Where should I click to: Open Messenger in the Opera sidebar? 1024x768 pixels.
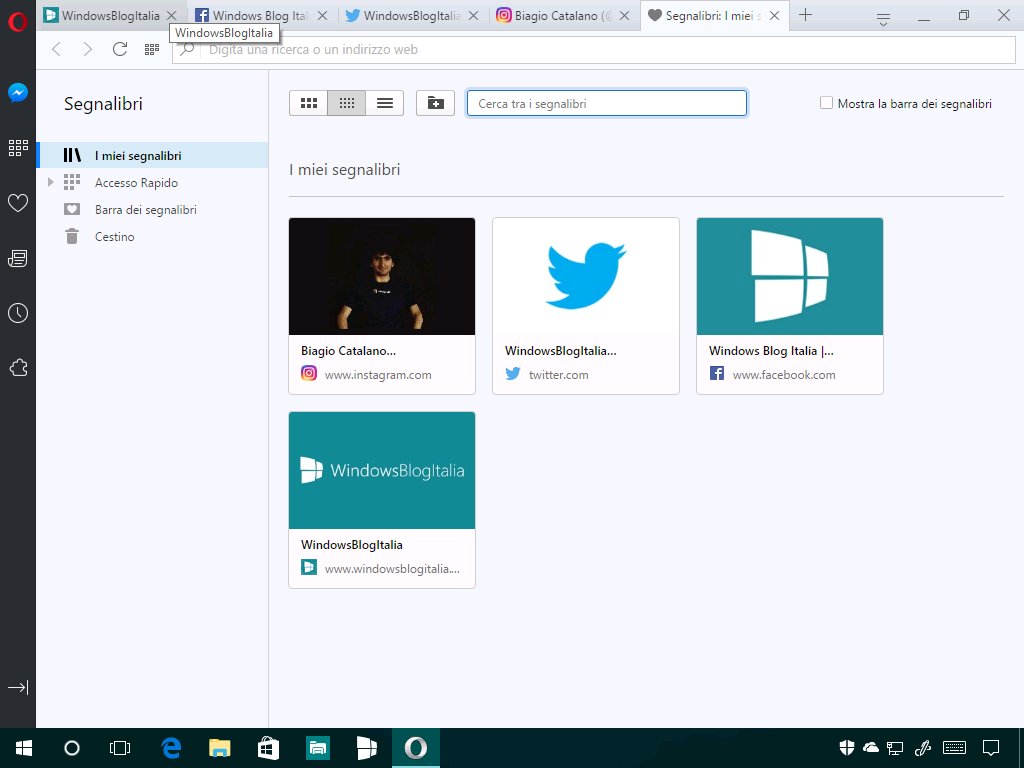point(18,93)
